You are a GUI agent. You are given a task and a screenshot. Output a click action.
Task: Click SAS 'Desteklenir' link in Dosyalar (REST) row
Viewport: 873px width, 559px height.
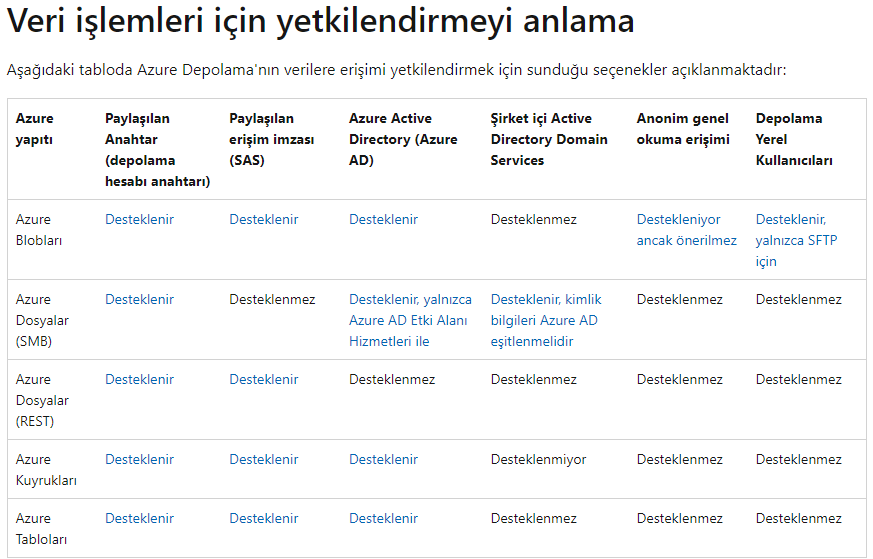pyautogui.click(x=263, y=379)
